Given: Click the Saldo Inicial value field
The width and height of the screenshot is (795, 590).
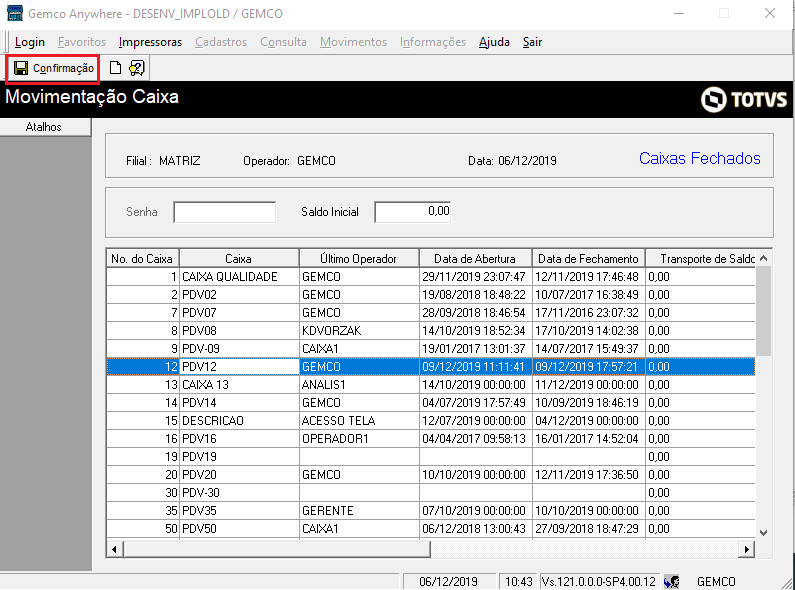Looking at the screenshot, I should pyautogui.click(x=413, y=212).
